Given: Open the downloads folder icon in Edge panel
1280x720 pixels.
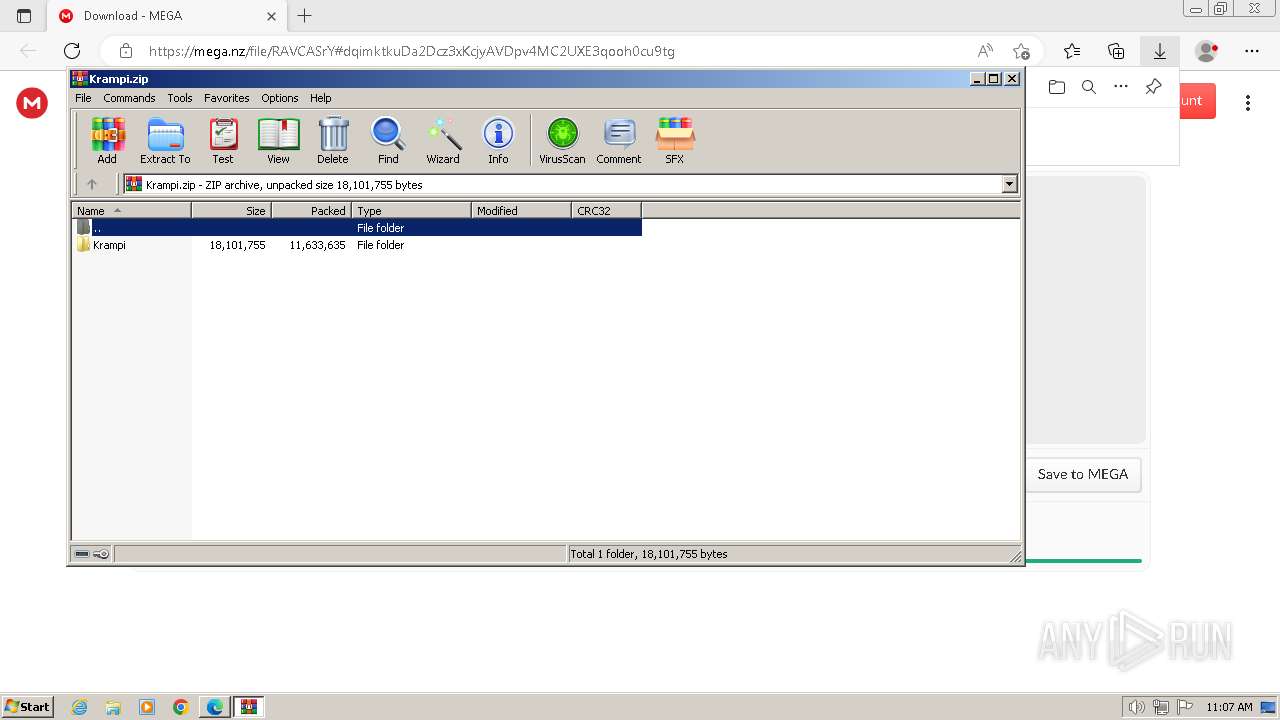Looking at the screenshot, I should pos(1057,87).
